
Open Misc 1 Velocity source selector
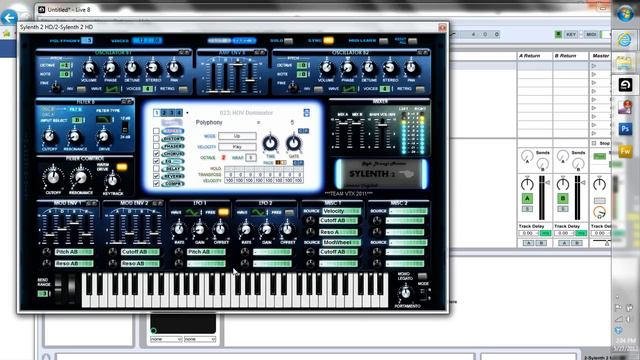(x=342, y=211)
